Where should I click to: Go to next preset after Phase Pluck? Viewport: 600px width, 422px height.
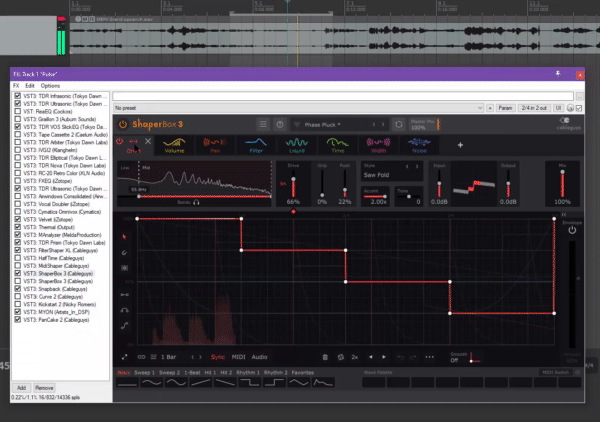pyautogui.click(x=383, y=124)
